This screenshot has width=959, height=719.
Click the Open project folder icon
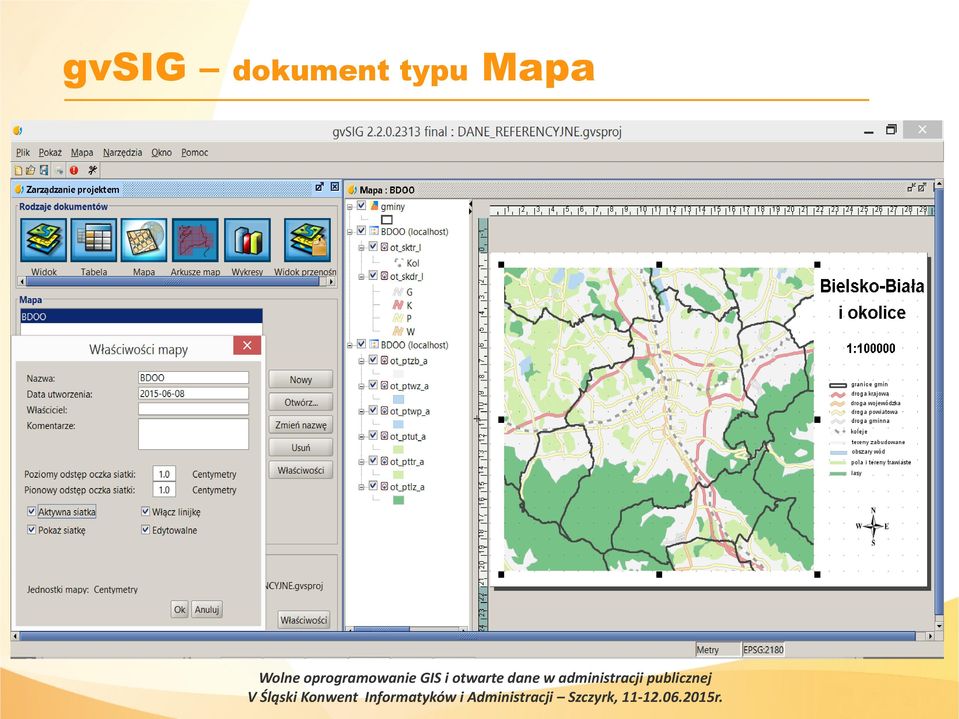tap(31, 171)
